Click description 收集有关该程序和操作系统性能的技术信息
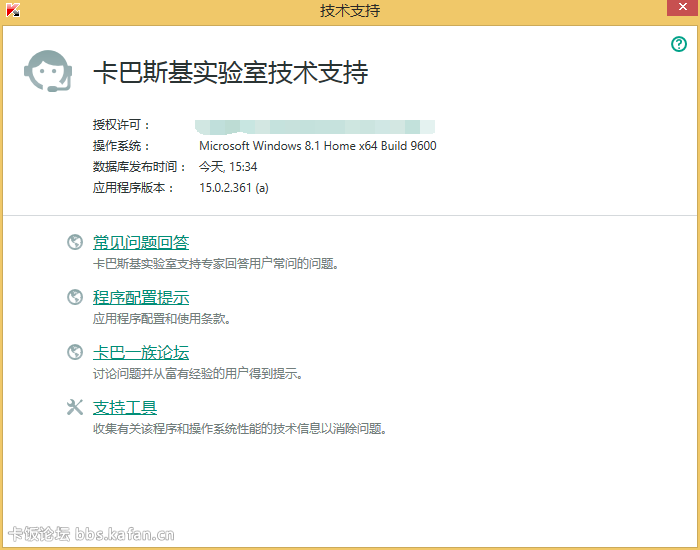700x550 pixels. (240, 429)
